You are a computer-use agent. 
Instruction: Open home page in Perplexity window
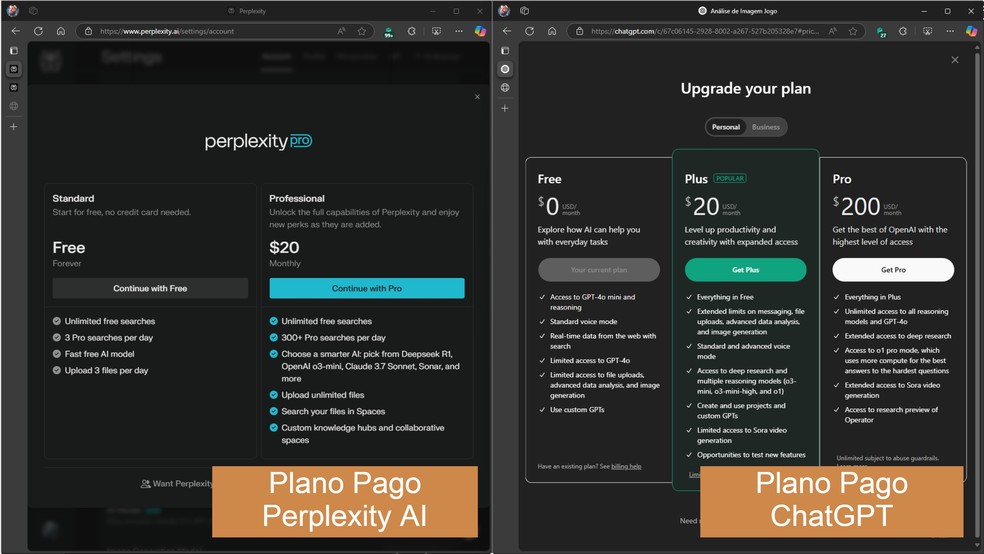(x=60, y=31)
